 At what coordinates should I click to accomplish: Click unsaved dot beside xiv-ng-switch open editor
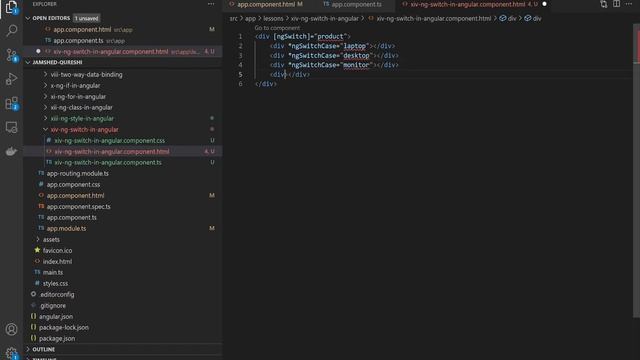tap(38, 51)
